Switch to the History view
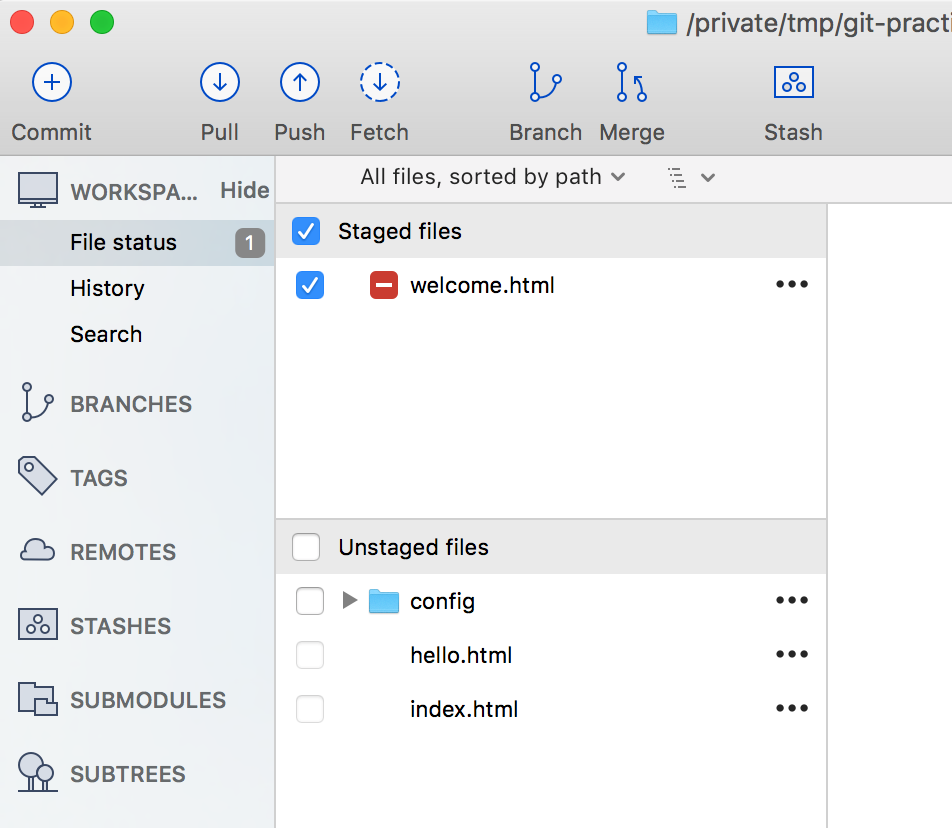The height and width of the screenshot is (828, 952). 106,288
